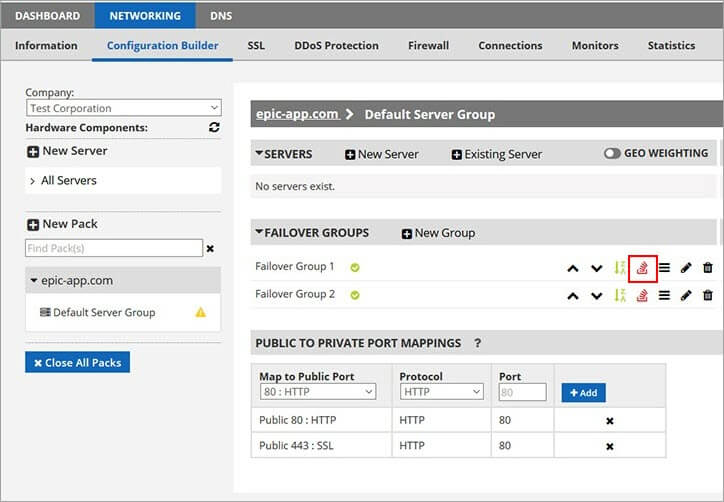Remove the Public 443 : SSL mapping
724x502 pixels.
[610, 446]
